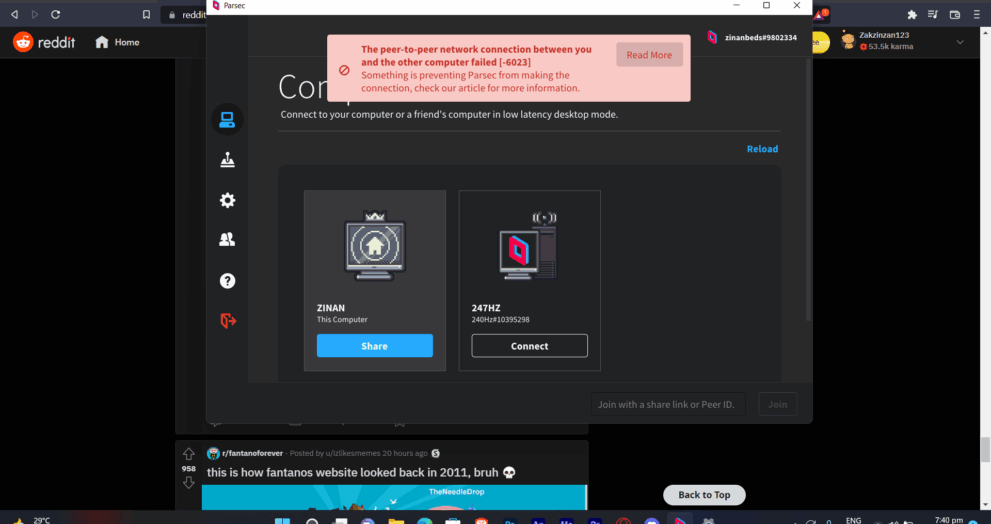Click the zinanbeds#9802334 account name
This screenshot has width=991, height=524.
(x=761, y=38)
